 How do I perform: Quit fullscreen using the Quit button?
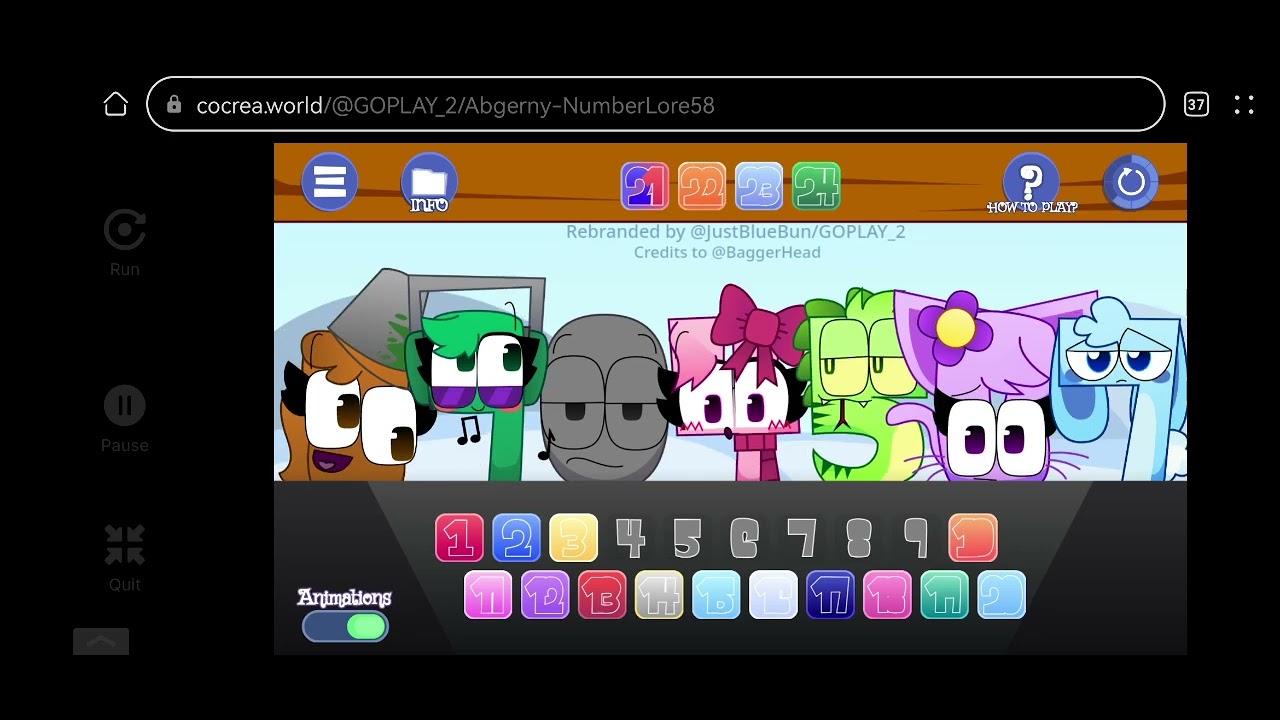[125, 559]
